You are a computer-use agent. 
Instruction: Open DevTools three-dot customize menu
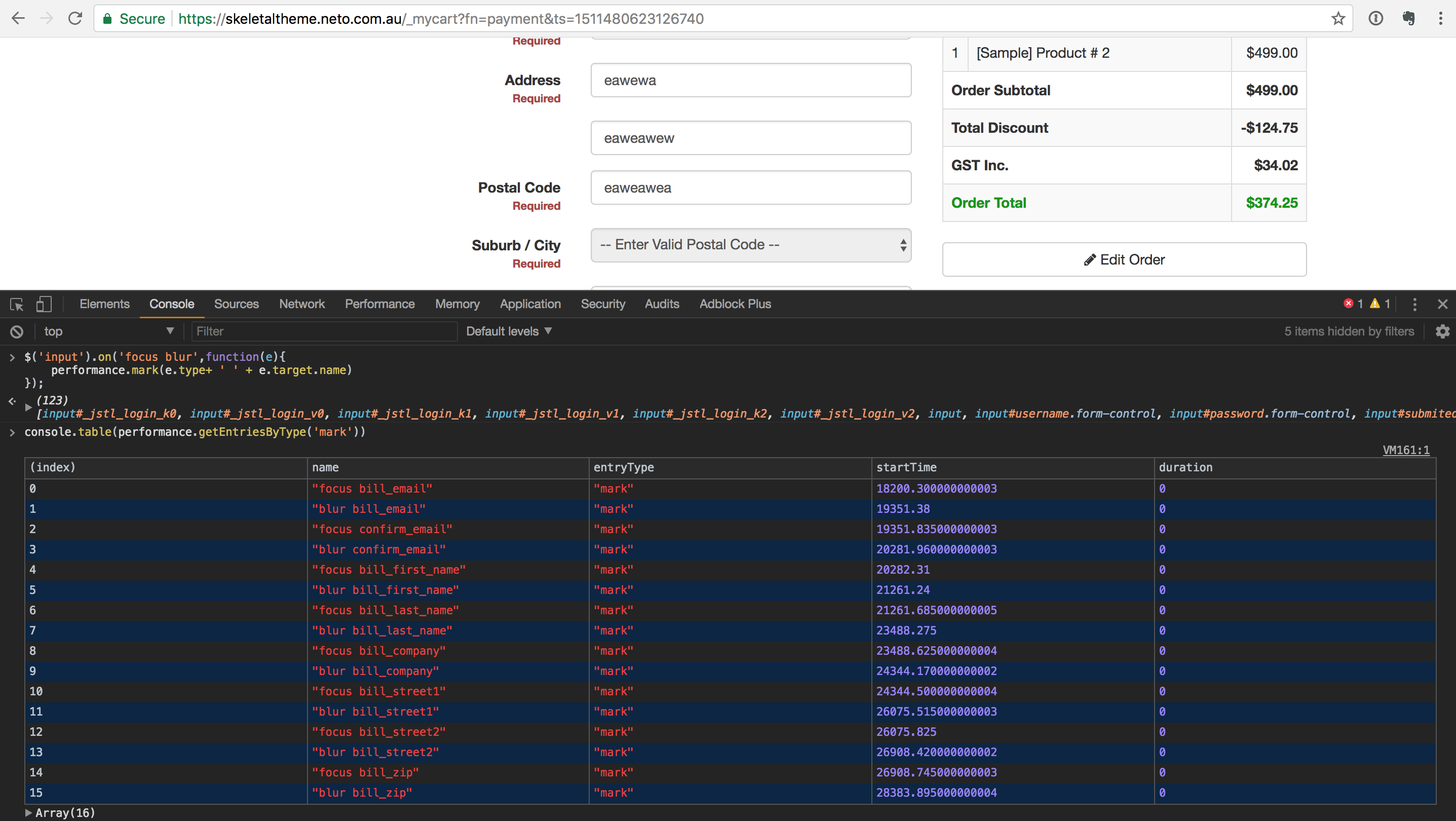(x=1415, y=305)
